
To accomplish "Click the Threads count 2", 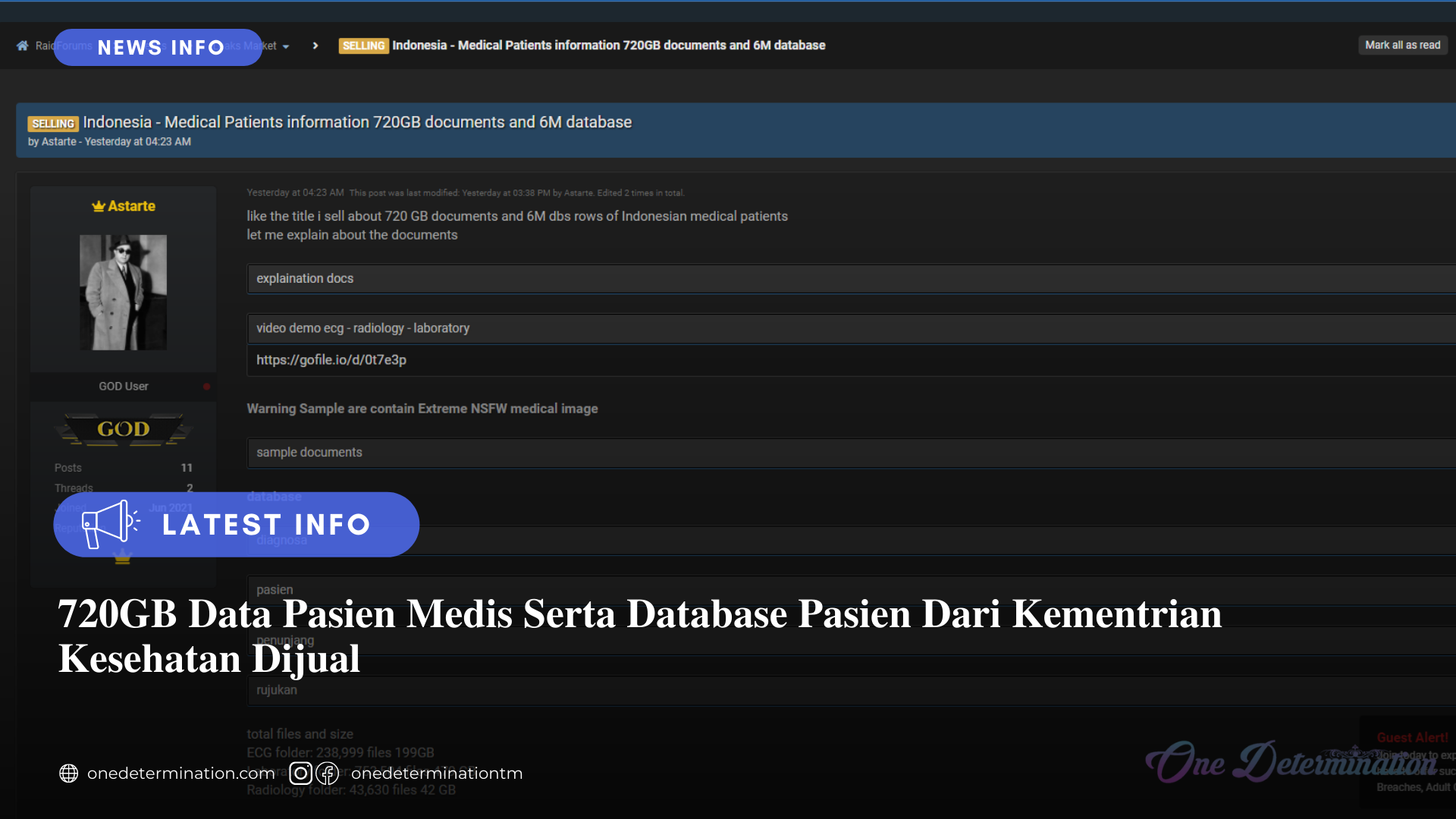I will pyautogui.click(x=190, y=488).
